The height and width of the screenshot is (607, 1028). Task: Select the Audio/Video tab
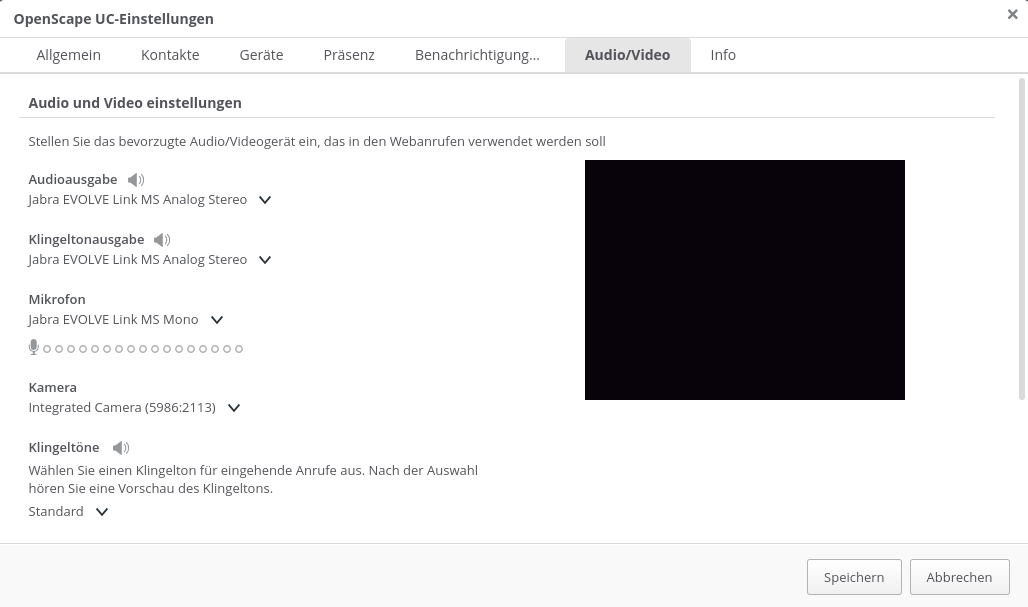pos(627,55)
